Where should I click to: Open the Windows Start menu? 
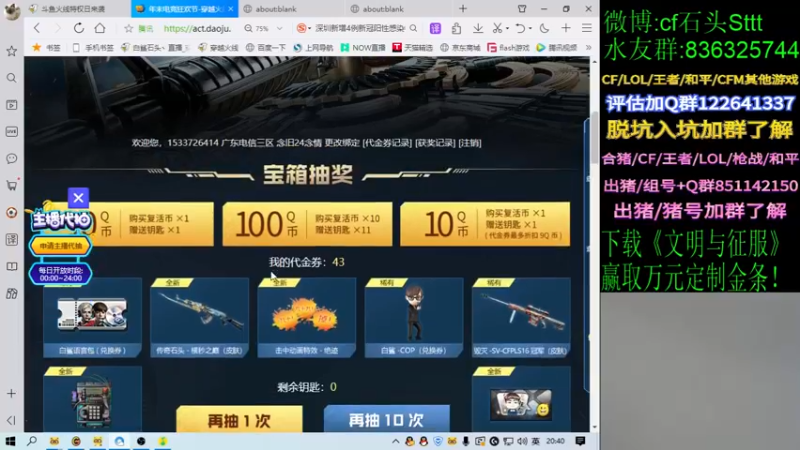click(x=10, y=441)
